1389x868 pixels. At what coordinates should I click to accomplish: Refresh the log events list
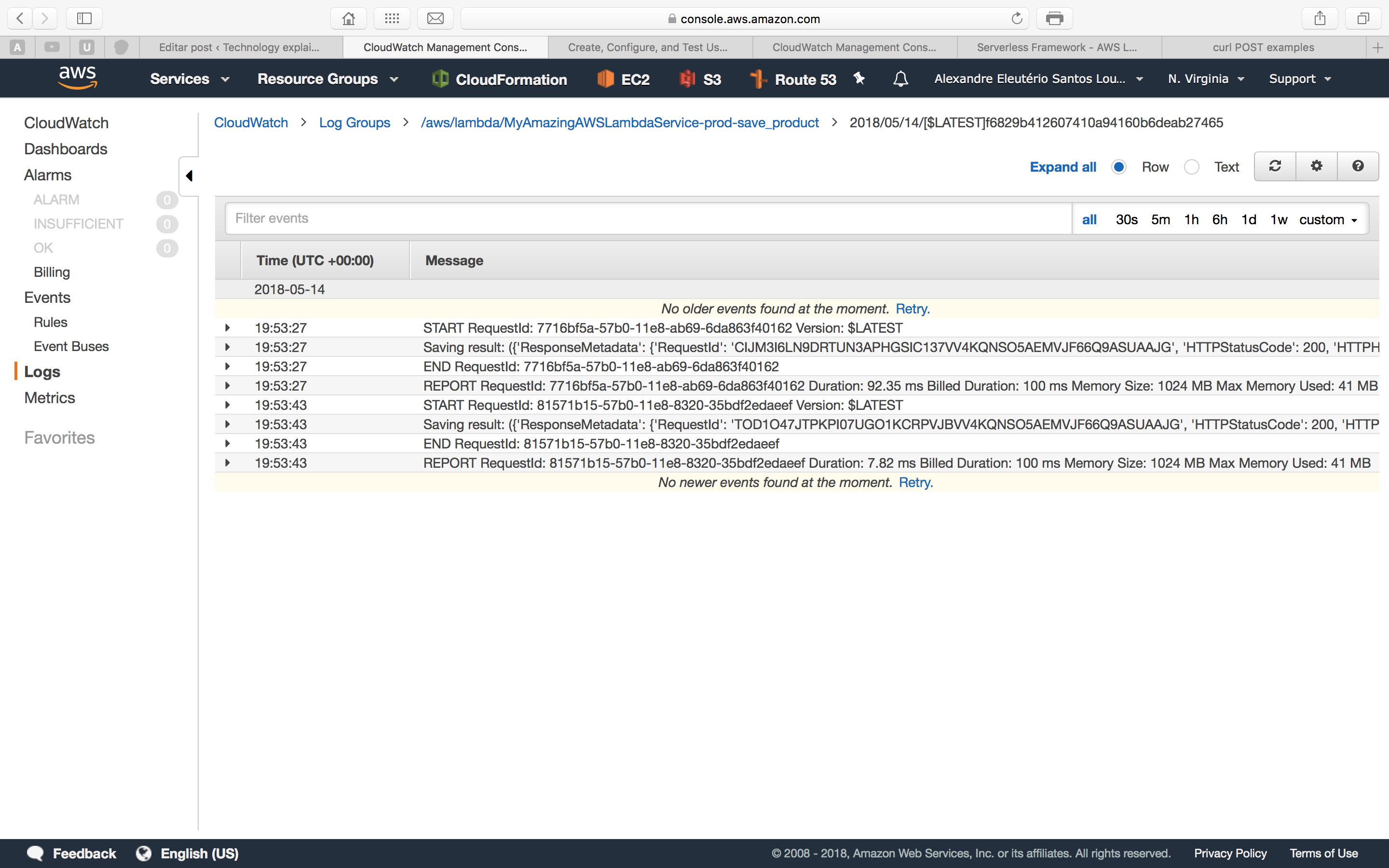point(1274,166)
